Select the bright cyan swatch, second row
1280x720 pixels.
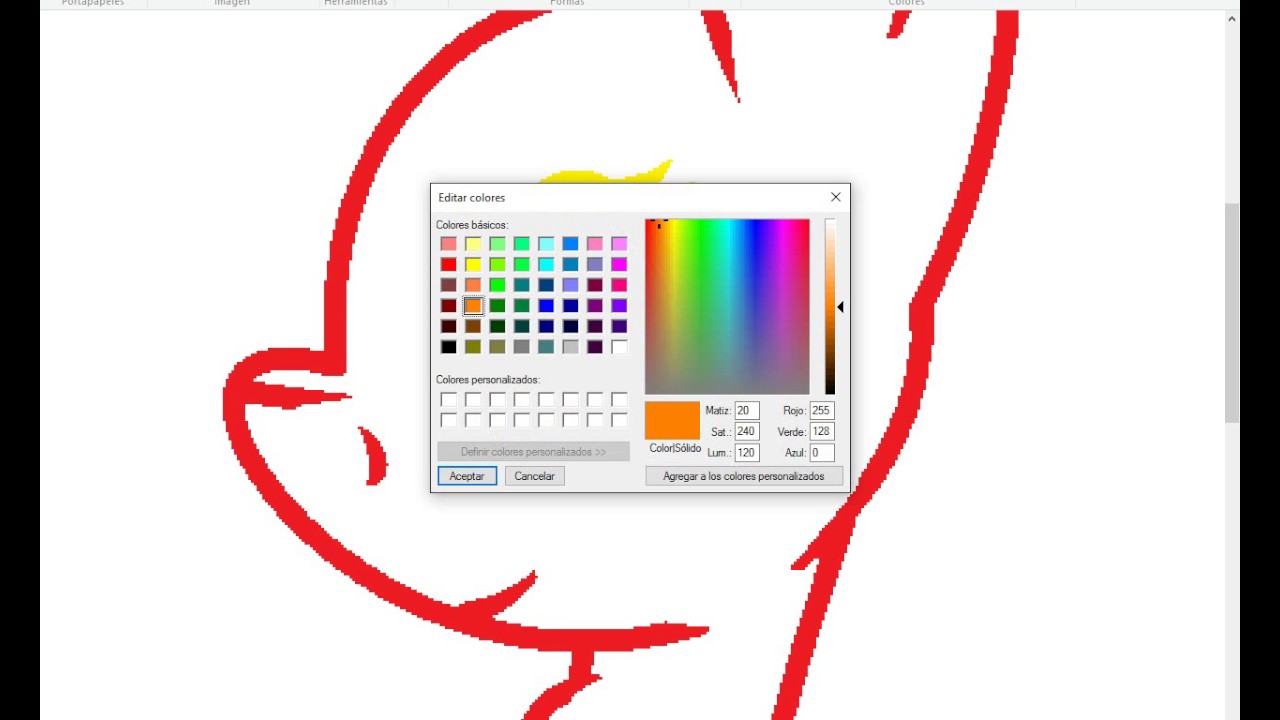pyautogui.click(x=546, y=264)
